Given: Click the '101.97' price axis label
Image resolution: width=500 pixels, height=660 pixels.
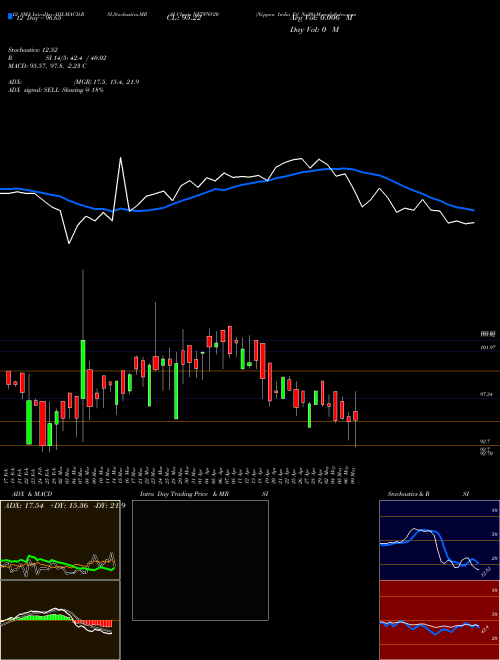Looking at the screenshot, I should point(487,347).
